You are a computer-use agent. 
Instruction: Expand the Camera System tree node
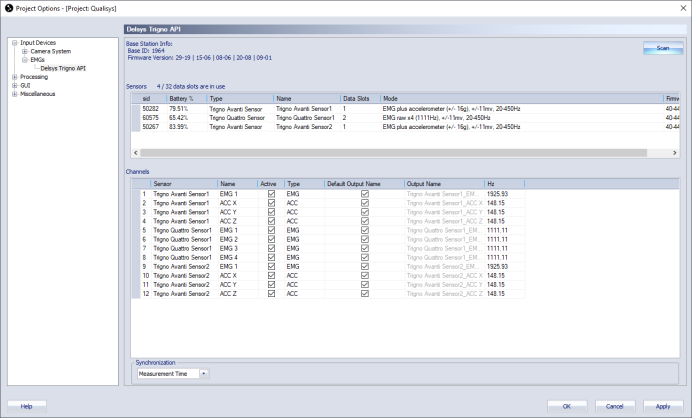pos(25,51)
